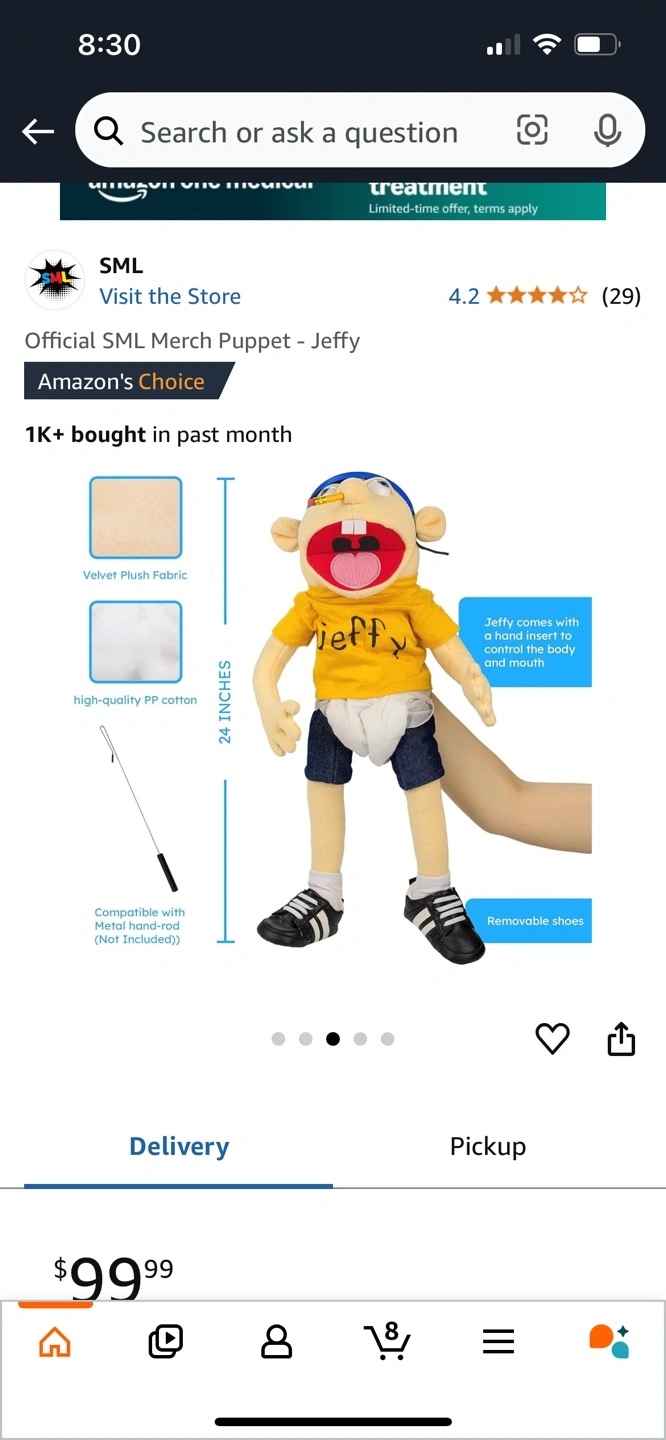Open the shopping cart with 8 items
Screen dimensions: 666x1440
click(x=387, y=1340)
